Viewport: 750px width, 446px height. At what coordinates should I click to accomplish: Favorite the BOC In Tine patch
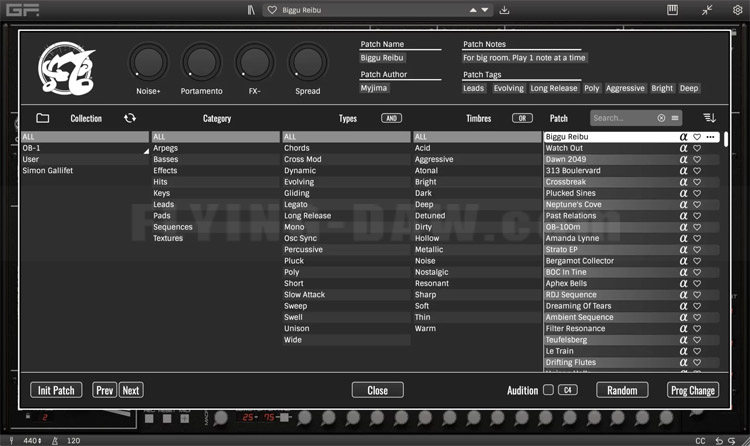(x=697, y=272)
